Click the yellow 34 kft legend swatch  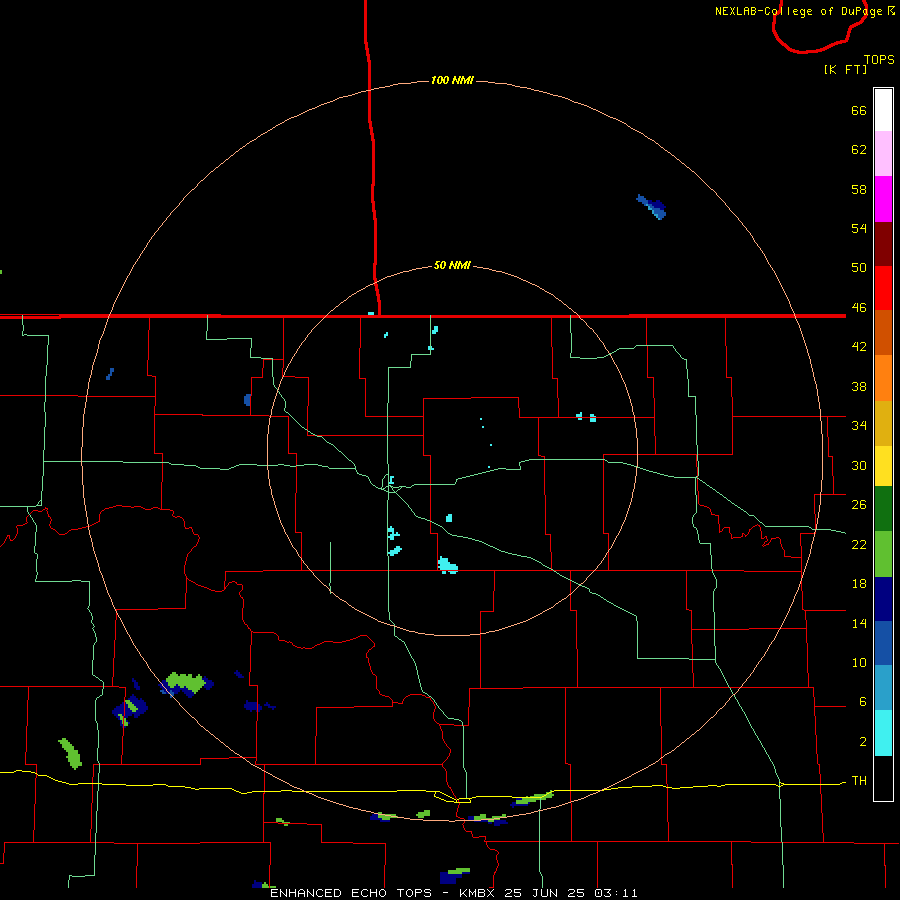click(x=883, y=466)
